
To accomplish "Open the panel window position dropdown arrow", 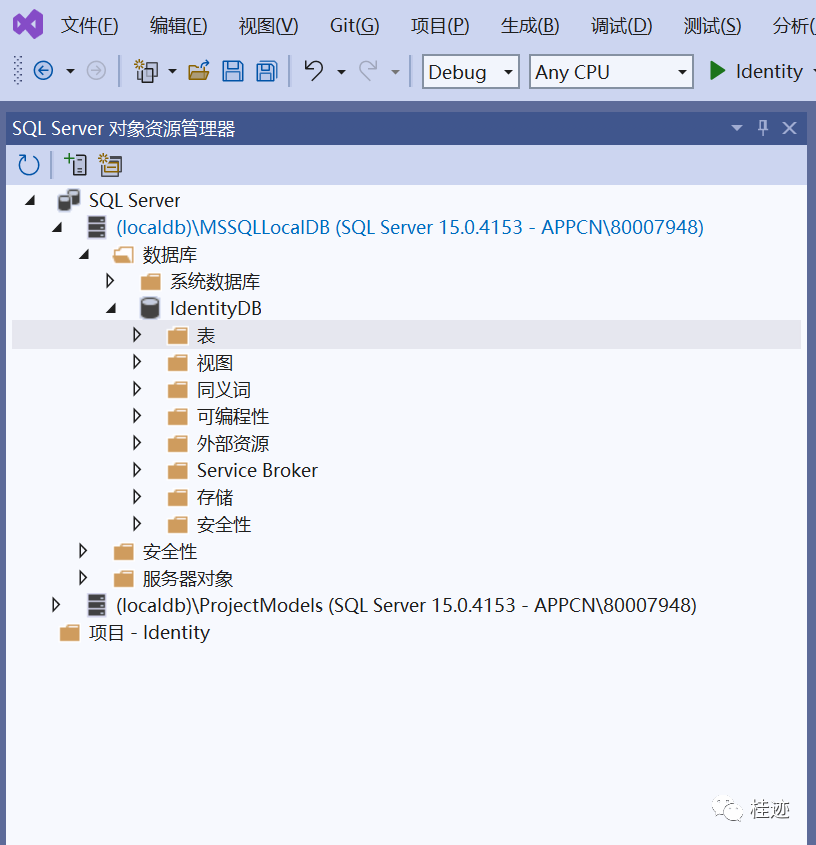I will pos(737,128).
